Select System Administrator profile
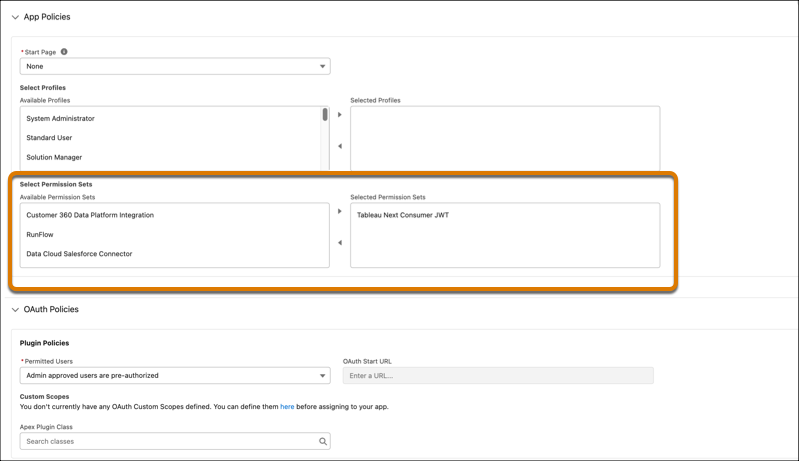This screenshot has height=461, width=799. coord(61,118)
